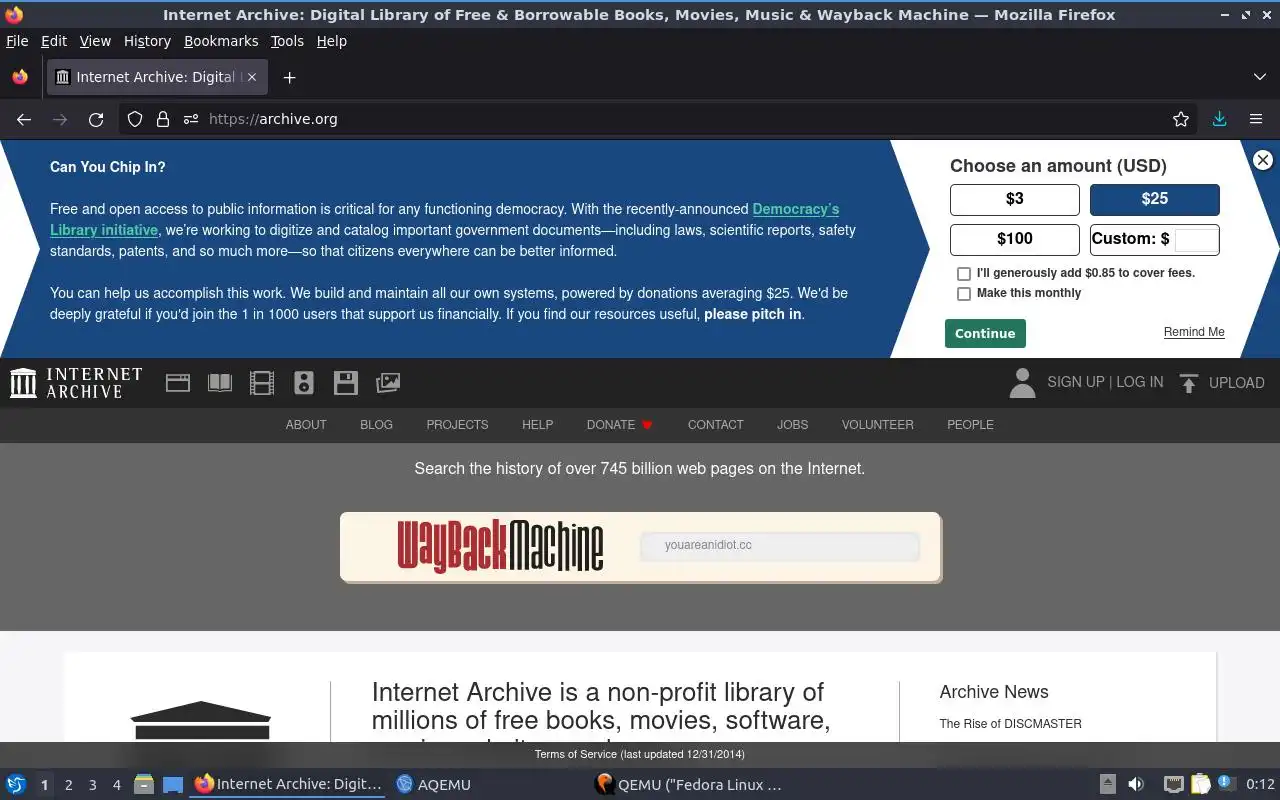This screenshot has height=800, width=1280.
Task: Click the notifications tray icon
Action: [1226, 784]
